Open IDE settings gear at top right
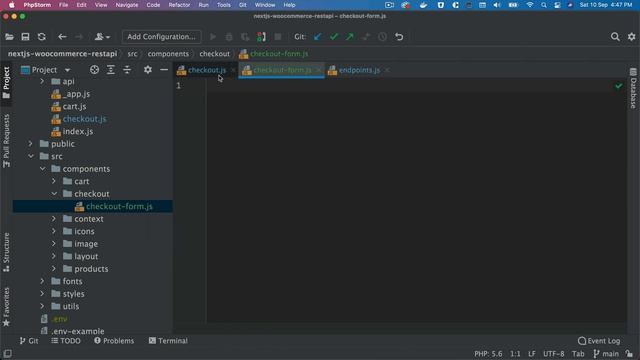This screenshot has width=640, height=360. [631, 37]
